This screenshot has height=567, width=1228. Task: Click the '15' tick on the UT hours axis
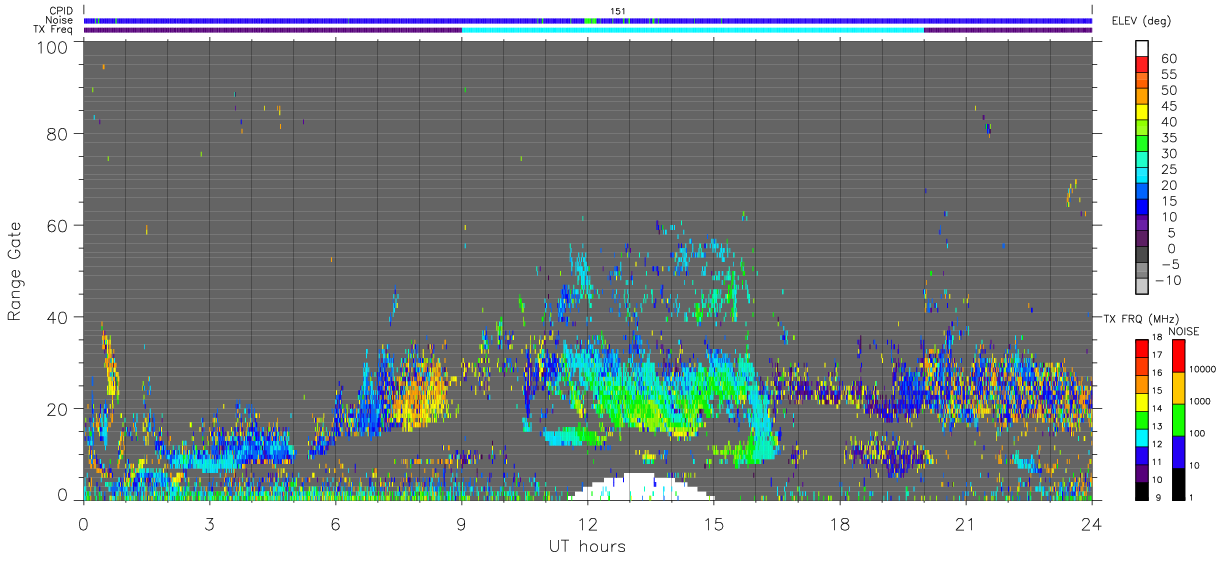point(713,524)
